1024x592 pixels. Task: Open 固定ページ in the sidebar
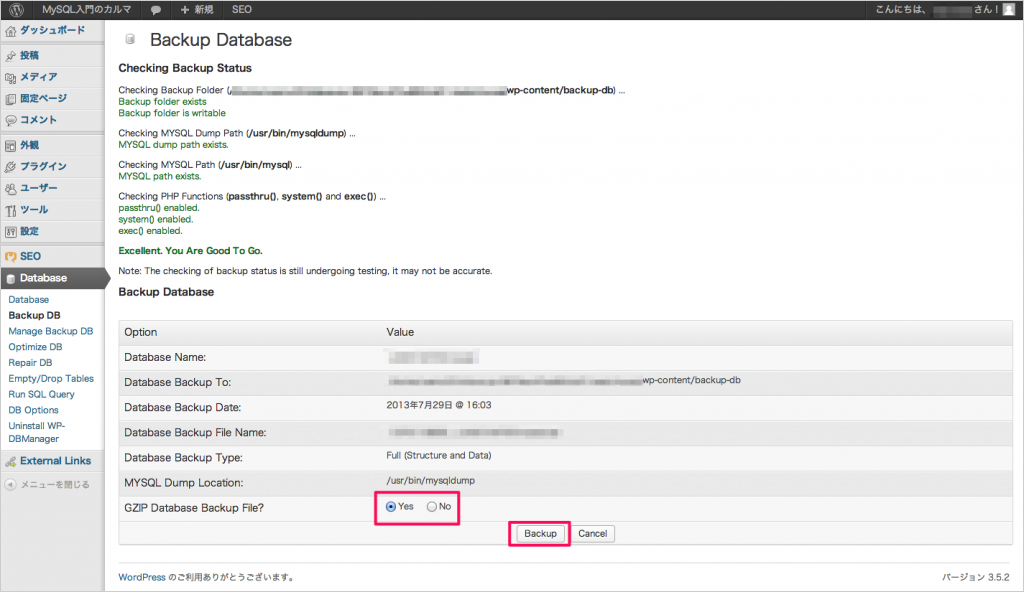coord(43,99)
